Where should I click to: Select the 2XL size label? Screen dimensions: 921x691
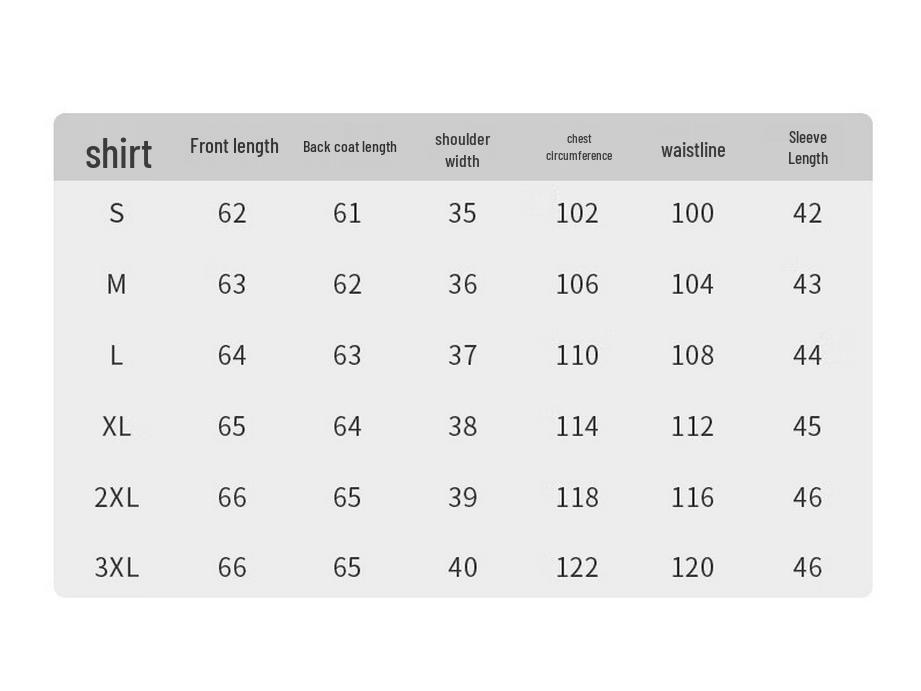[116, 498]
